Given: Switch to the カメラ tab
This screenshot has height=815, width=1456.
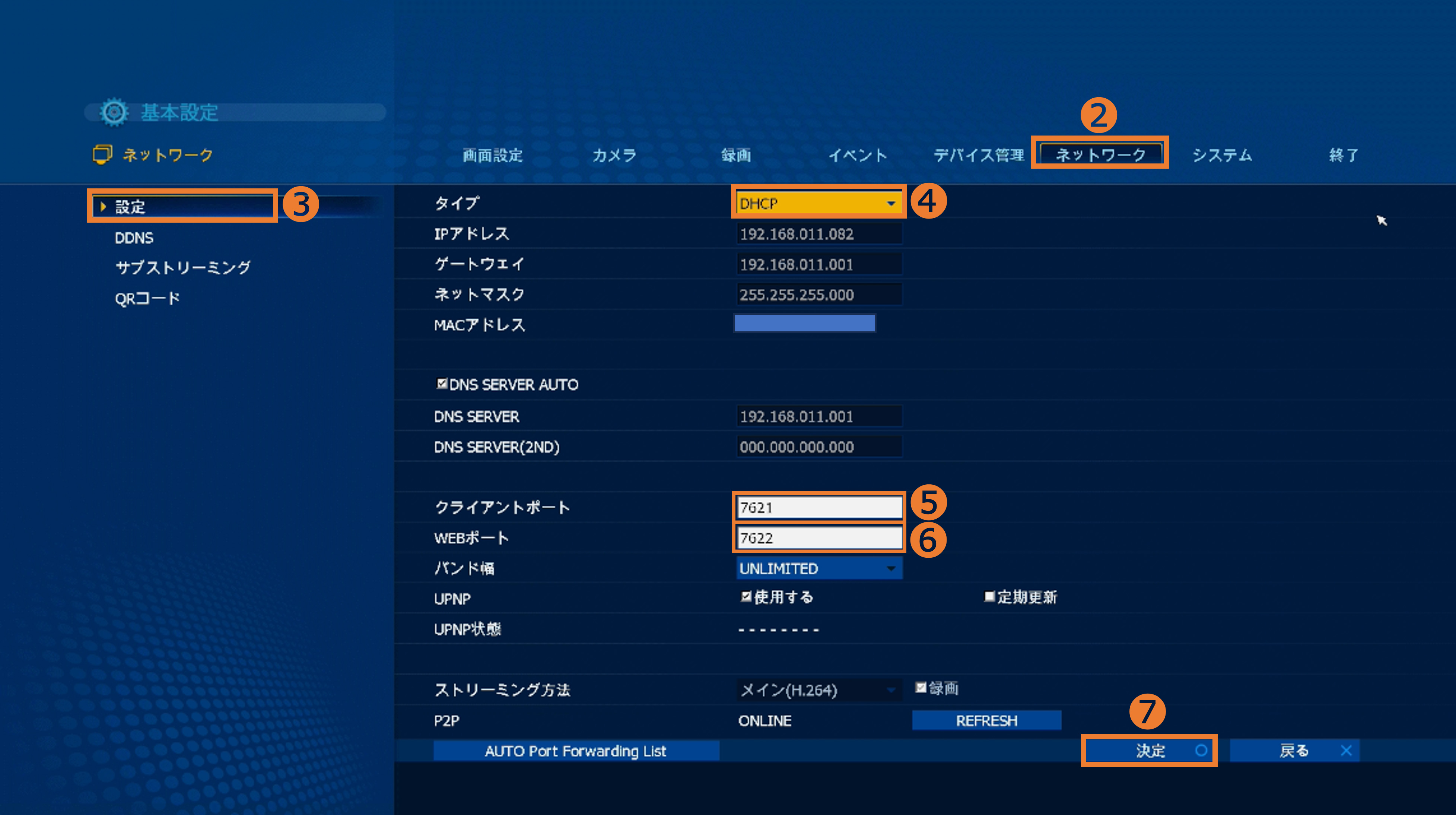Looking at the screenshot, I should [614, 155].
